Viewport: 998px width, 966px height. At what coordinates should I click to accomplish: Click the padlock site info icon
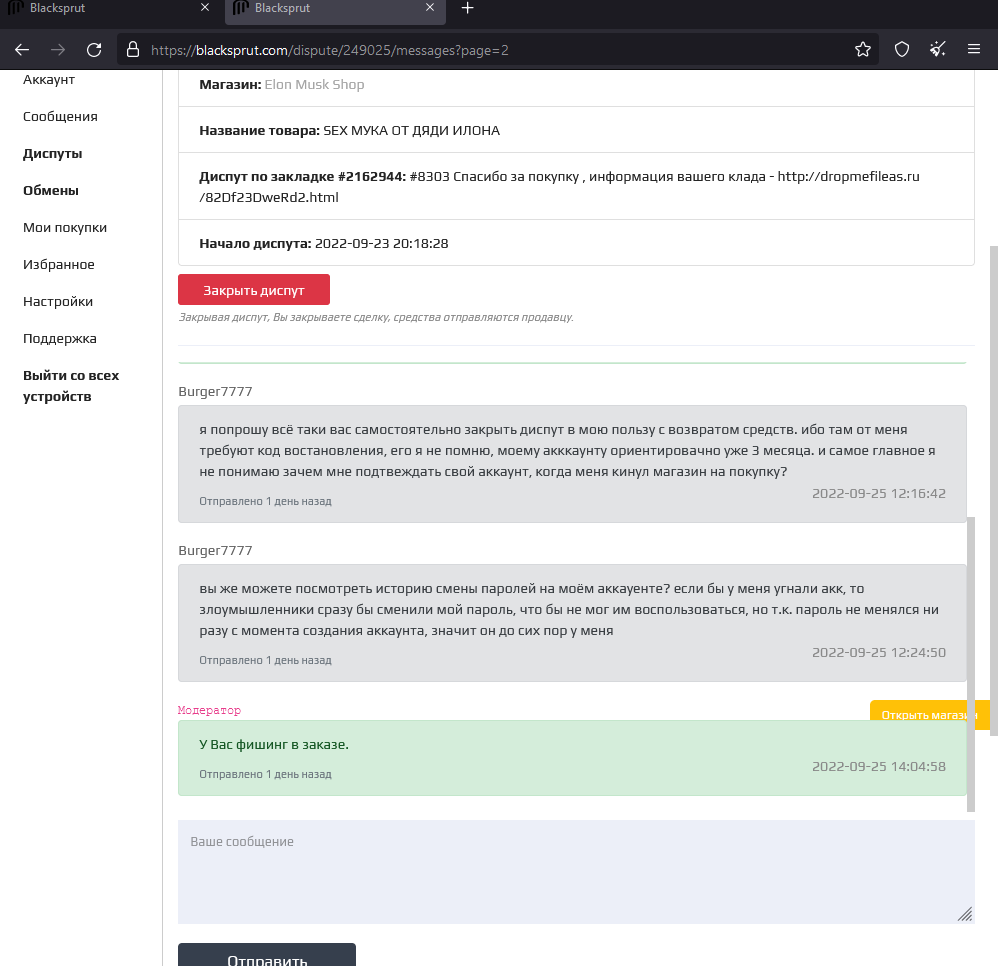(x=132, y=50)
